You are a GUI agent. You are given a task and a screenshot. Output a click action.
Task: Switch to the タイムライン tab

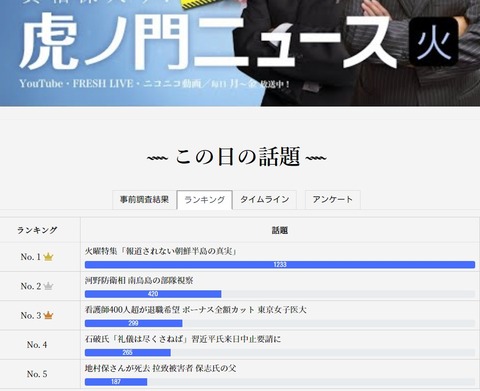[265, 200]
